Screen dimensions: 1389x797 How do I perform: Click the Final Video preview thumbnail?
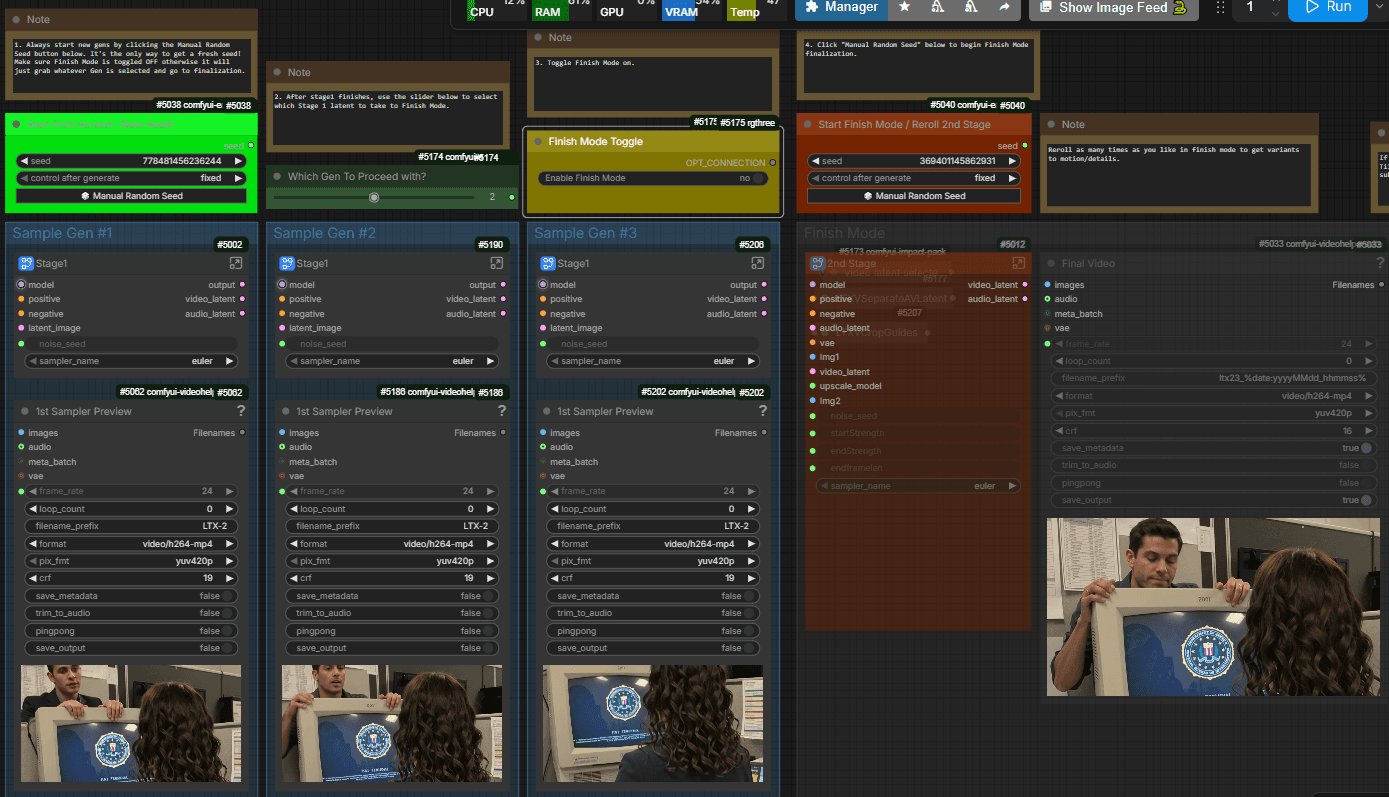coord(1214,607)
